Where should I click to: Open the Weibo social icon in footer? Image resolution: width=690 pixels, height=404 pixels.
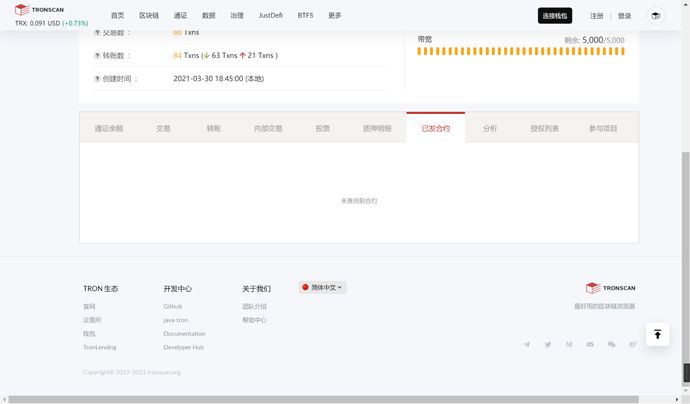[x=632, y=344]
